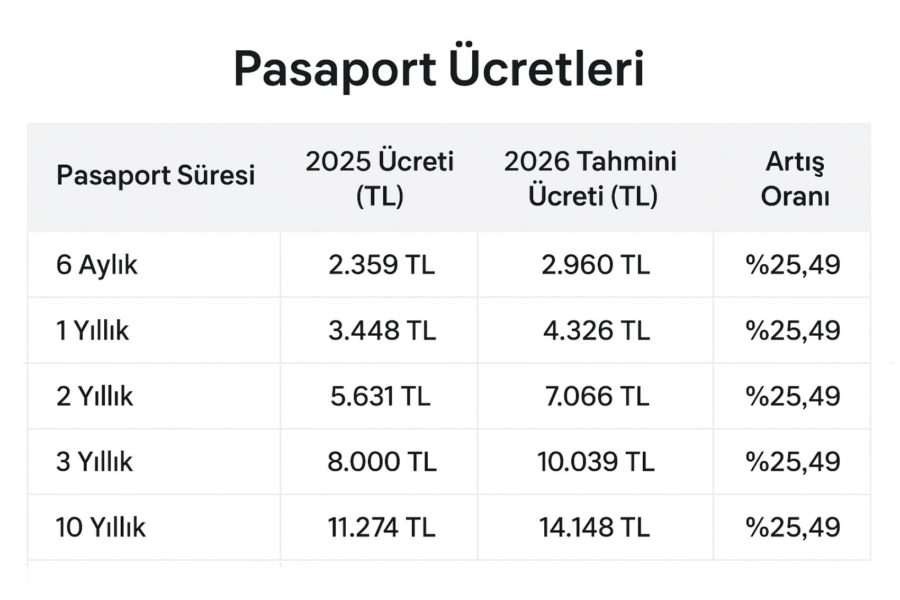Select the 3.448 TL price cell

[x=381, y=331]
